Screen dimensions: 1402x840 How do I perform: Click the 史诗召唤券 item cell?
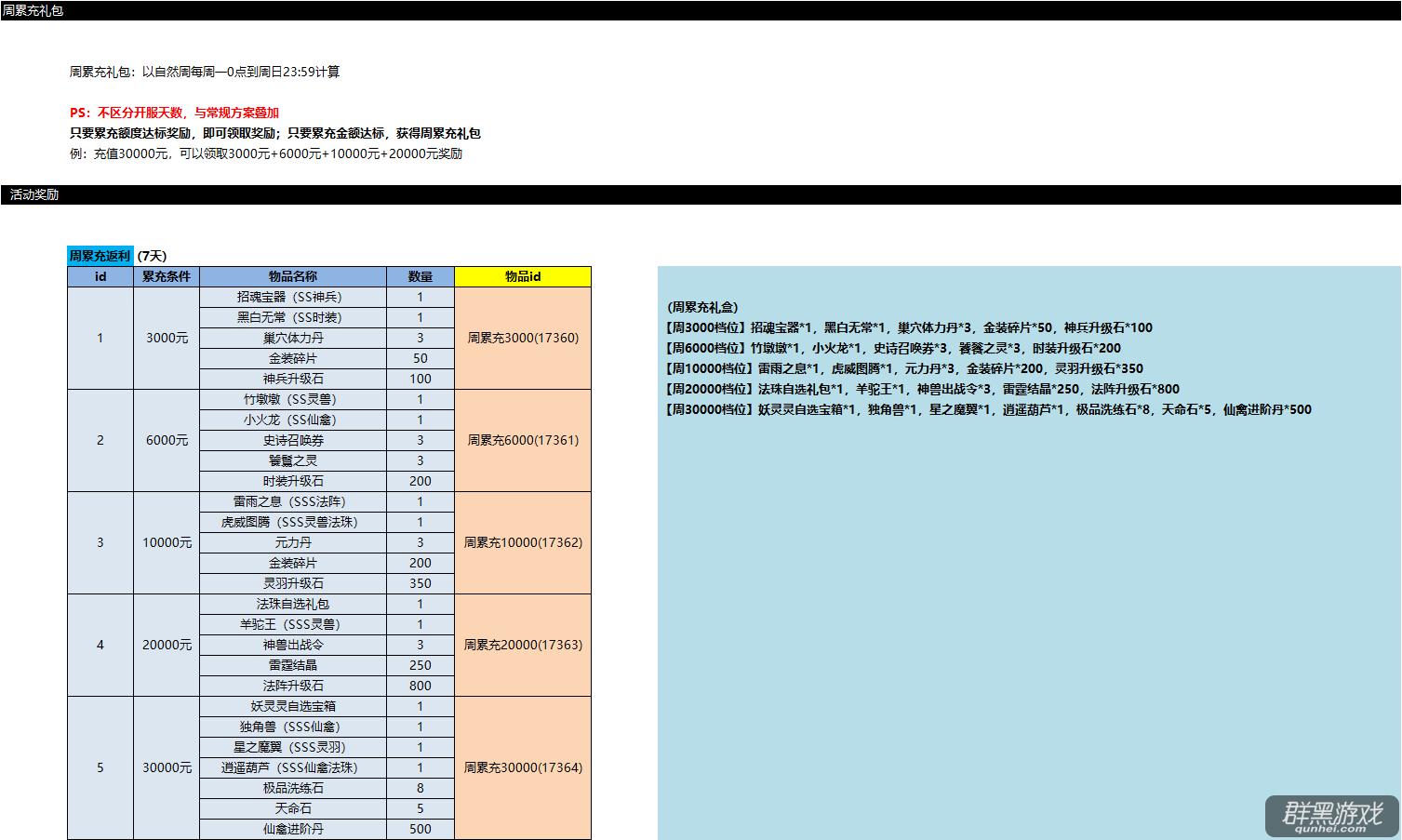293,440
